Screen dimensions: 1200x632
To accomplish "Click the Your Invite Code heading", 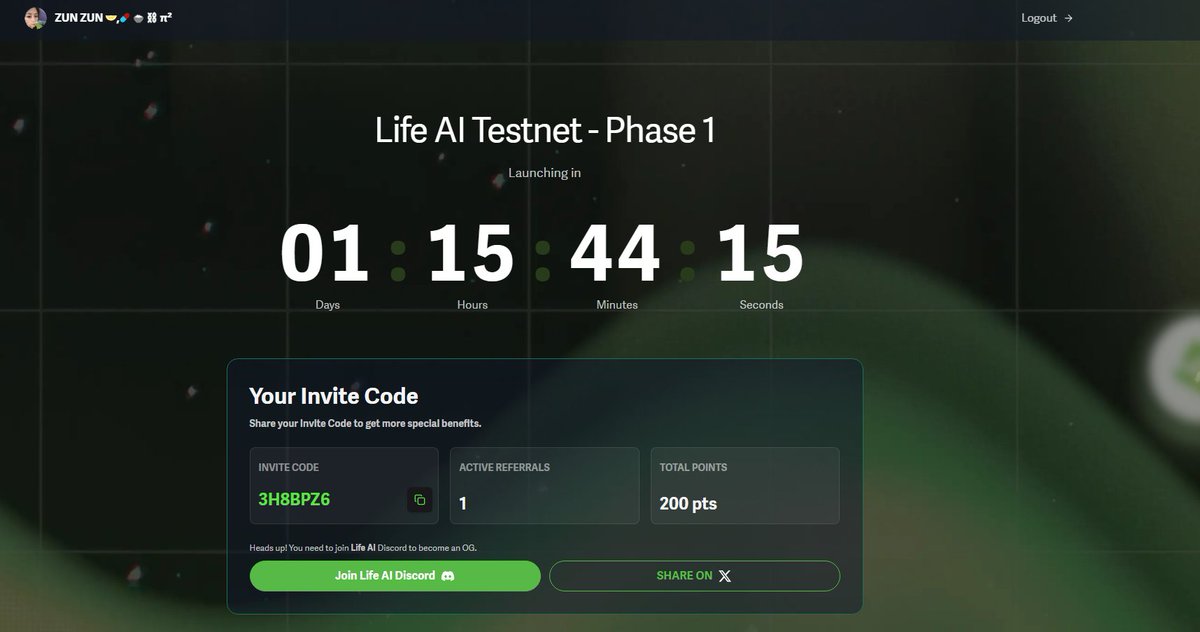I will tap(333, 396).
